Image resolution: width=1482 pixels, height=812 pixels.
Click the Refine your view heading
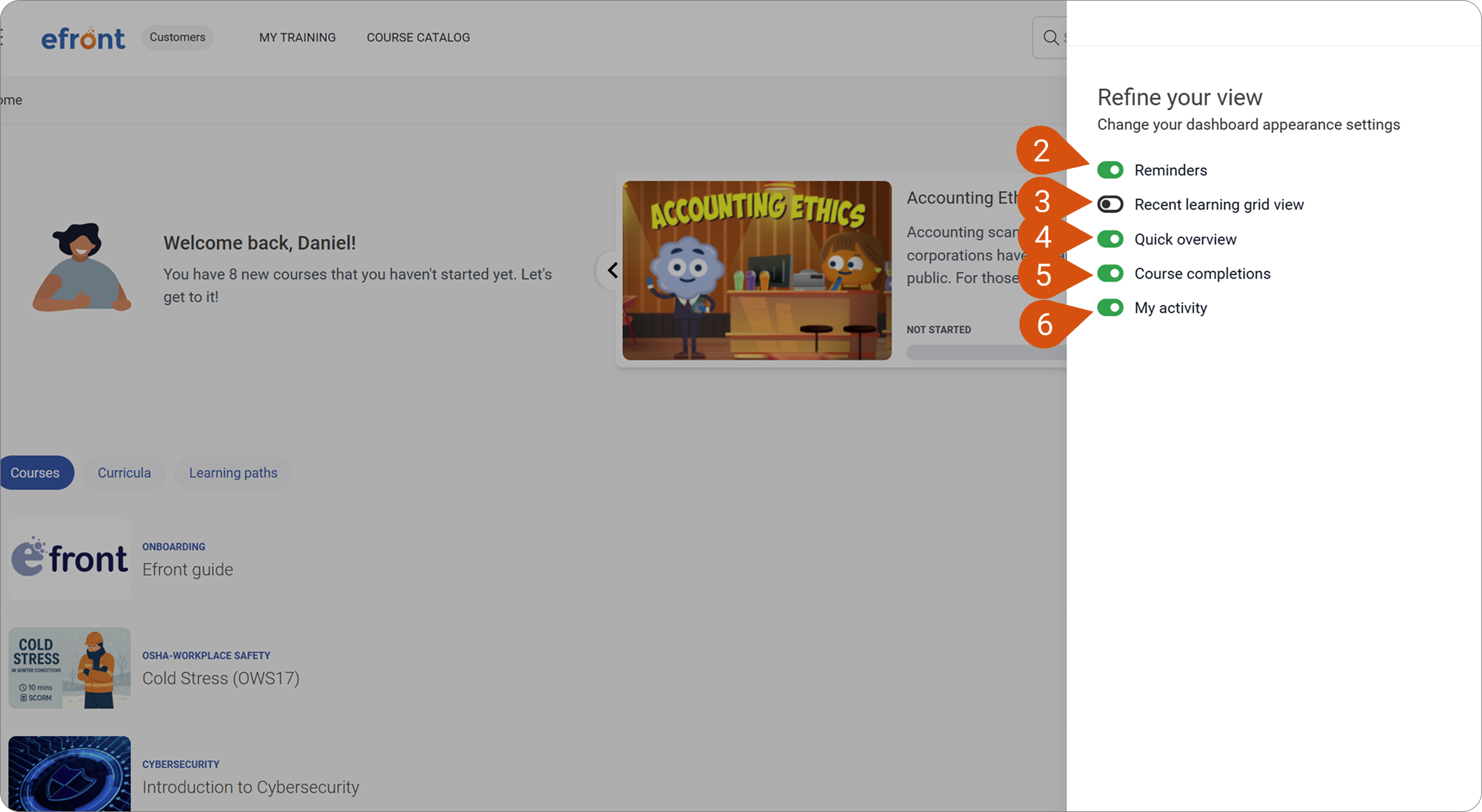pos(1179,97)
